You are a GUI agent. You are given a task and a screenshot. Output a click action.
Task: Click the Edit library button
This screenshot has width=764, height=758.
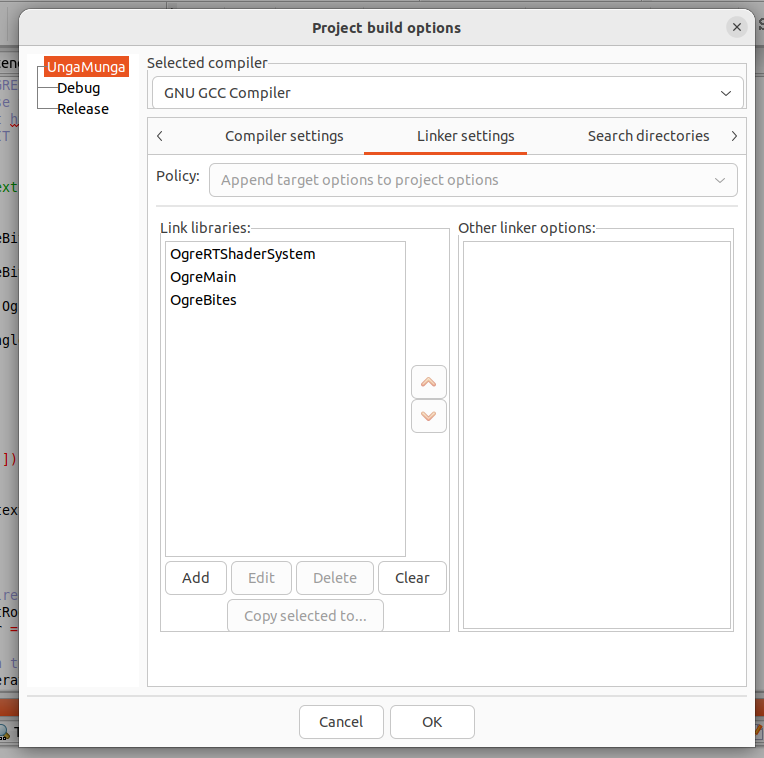click(x=261, y=578)
